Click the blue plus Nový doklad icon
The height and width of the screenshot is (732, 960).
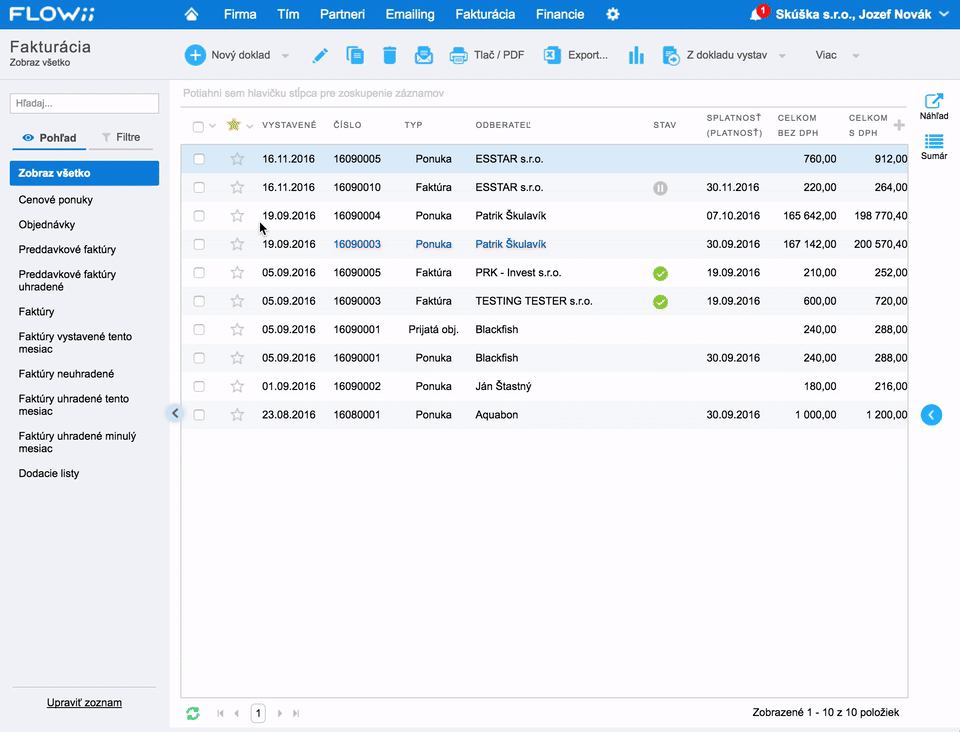pos(195,55)
